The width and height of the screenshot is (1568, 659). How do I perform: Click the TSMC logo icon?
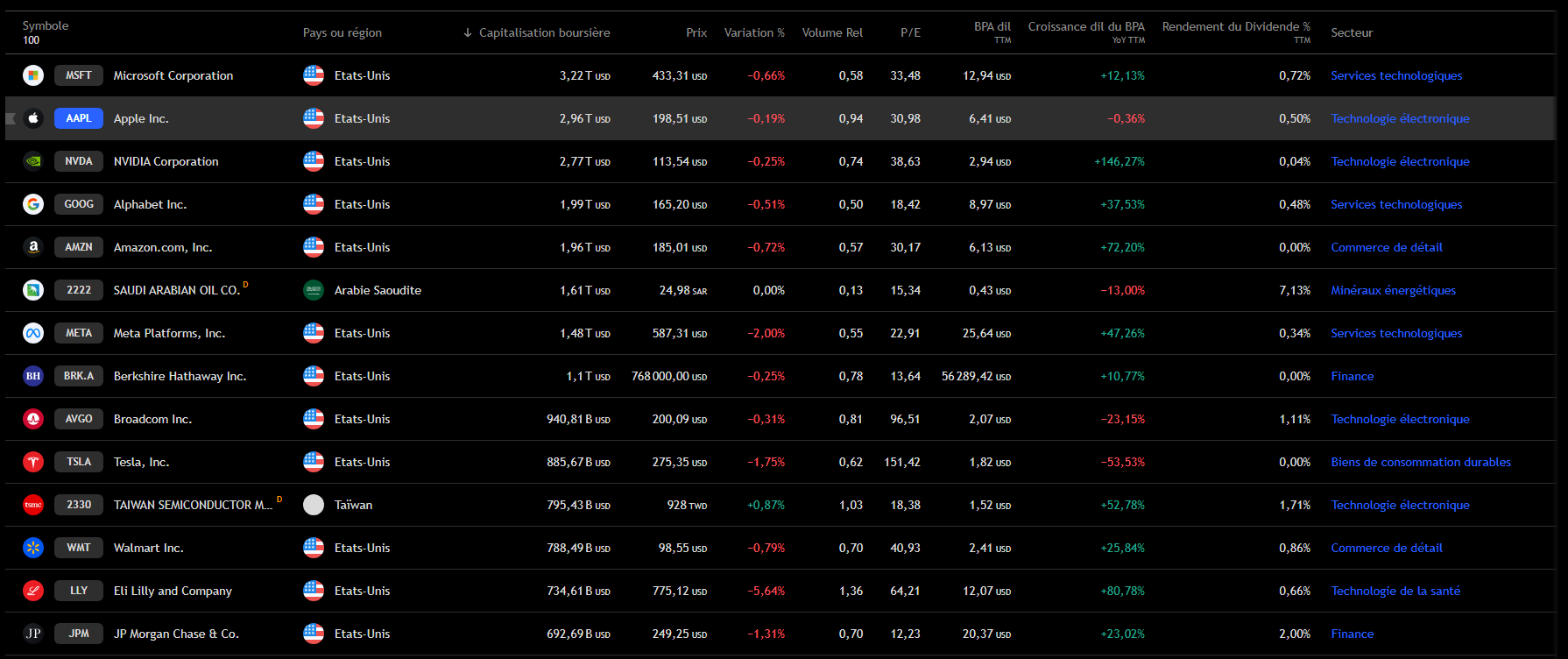pyautogui.click(x=33, y=505)
